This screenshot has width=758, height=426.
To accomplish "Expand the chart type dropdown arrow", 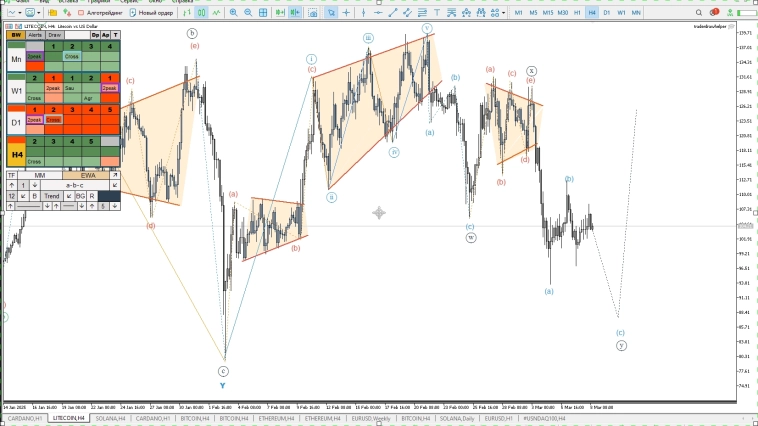I will click(x=23, y=13).
